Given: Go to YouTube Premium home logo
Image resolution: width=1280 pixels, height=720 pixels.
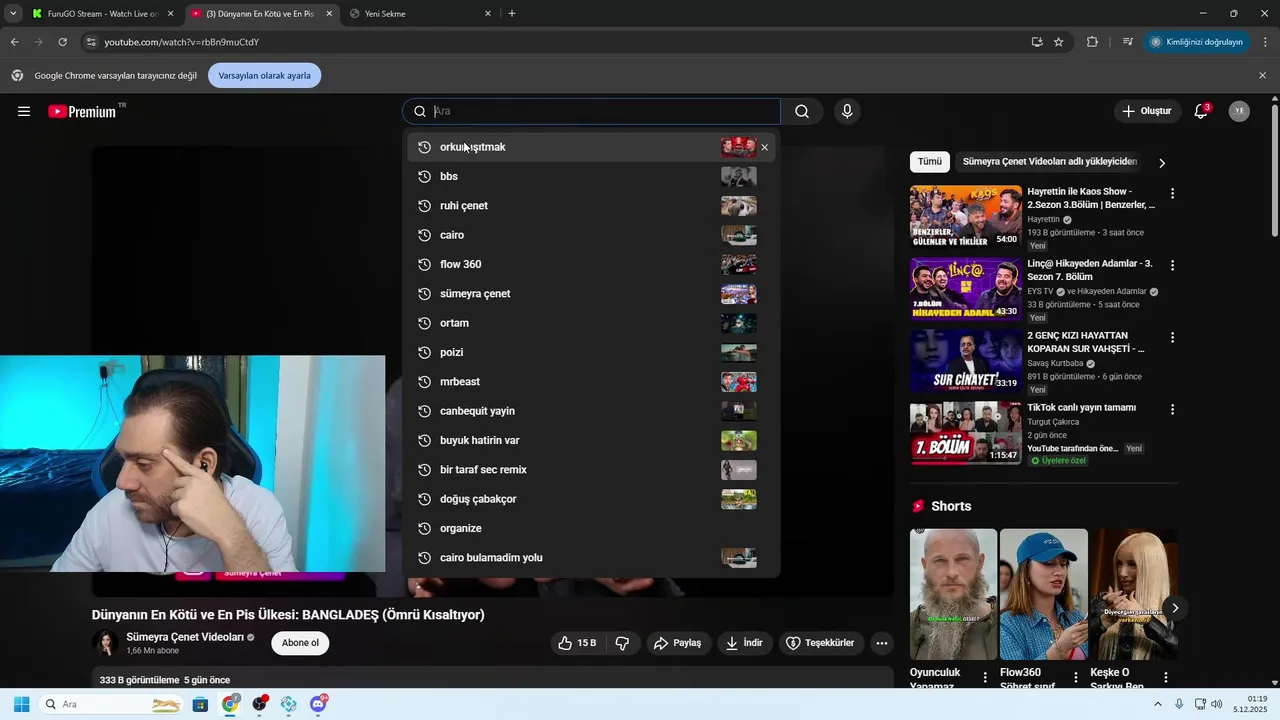Looking at the screenshot, I should 82,111.
